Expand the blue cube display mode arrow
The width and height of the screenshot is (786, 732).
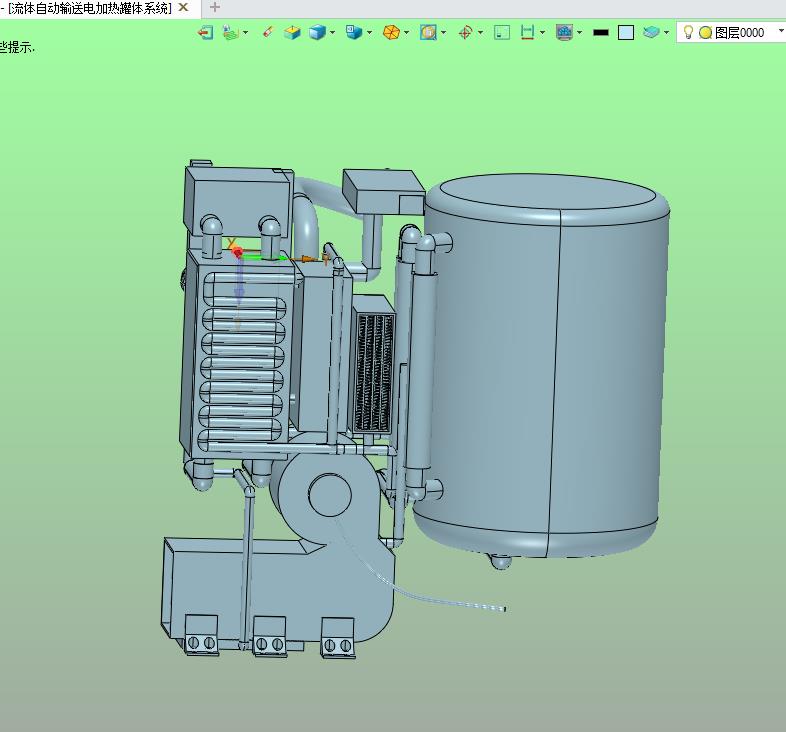333,32
